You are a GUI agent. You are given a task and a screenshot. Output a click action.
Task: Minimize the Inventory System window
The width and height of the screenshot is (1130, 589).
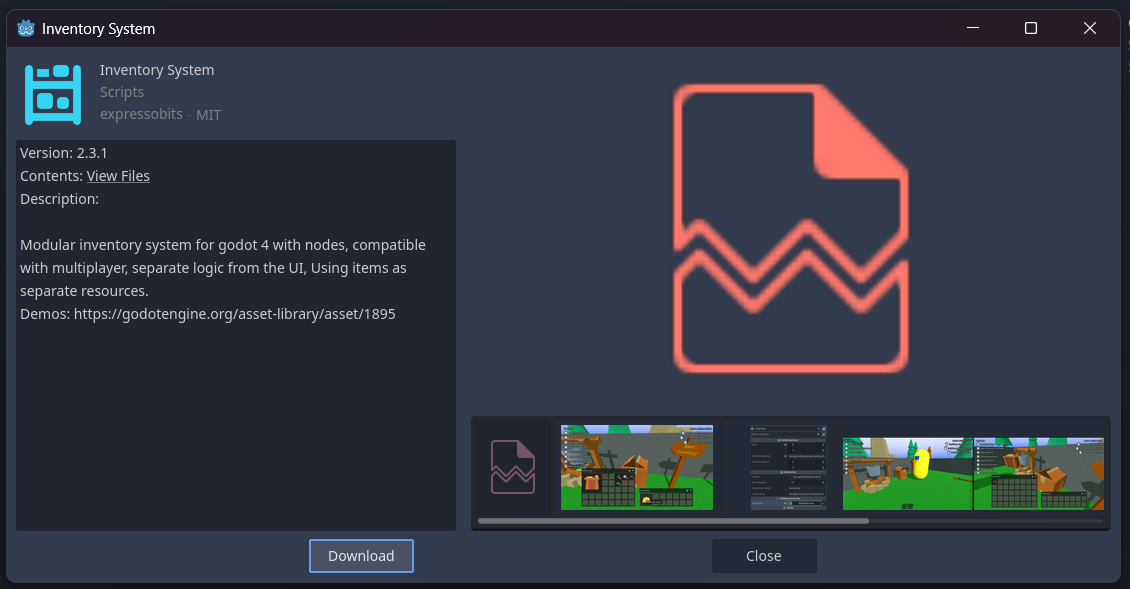973,28
